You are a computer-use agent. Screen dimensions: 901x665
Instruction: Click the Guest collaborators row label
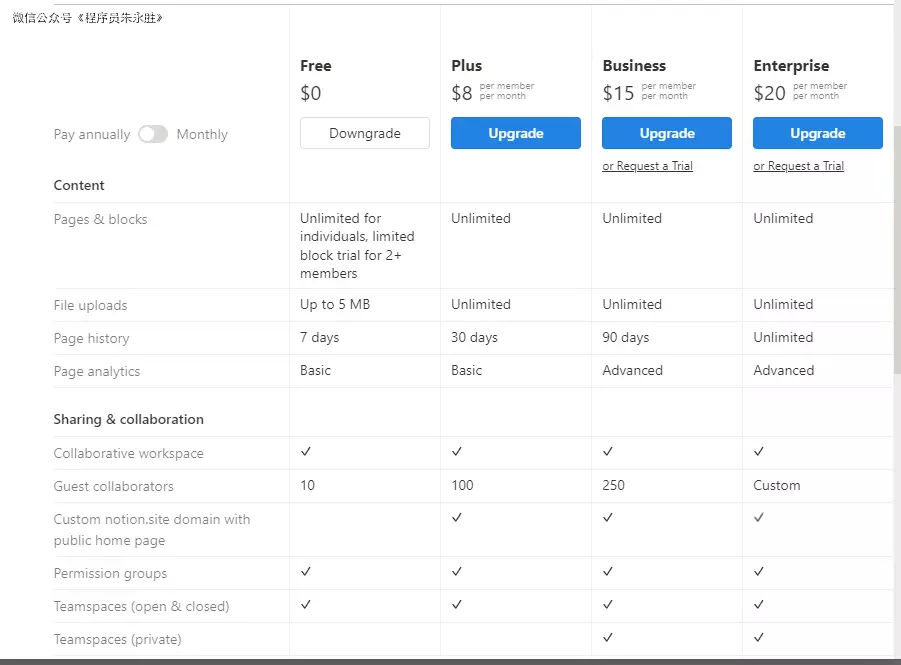[113, 486]
